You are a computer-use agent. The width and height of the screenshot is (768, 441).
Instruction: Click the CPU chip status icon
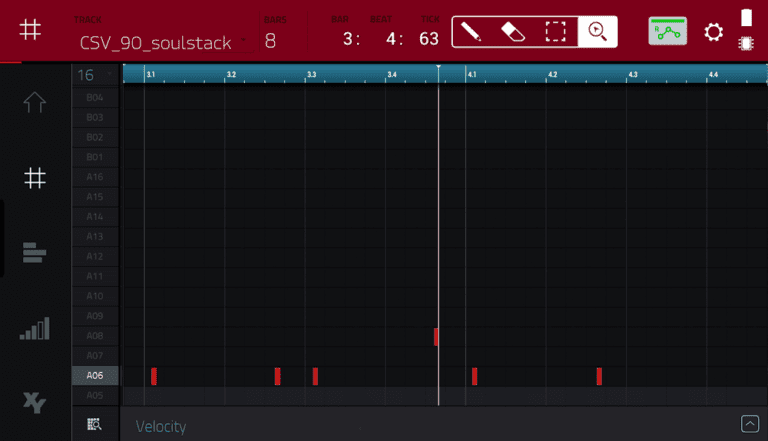click(745, 43)
